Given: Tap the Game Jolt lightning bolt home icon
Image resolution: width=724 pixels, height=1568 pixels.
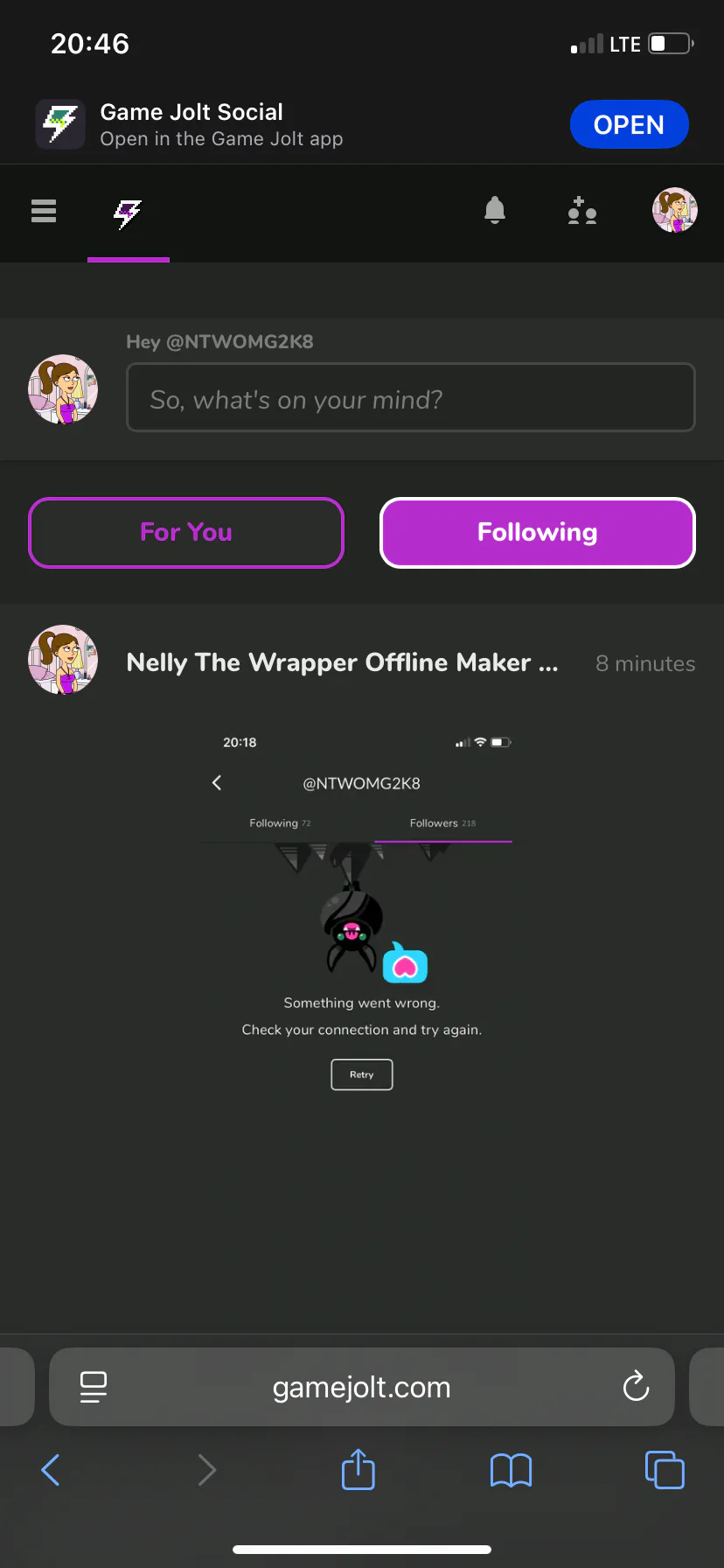Looking at the screenshot, I should (128, 213).
